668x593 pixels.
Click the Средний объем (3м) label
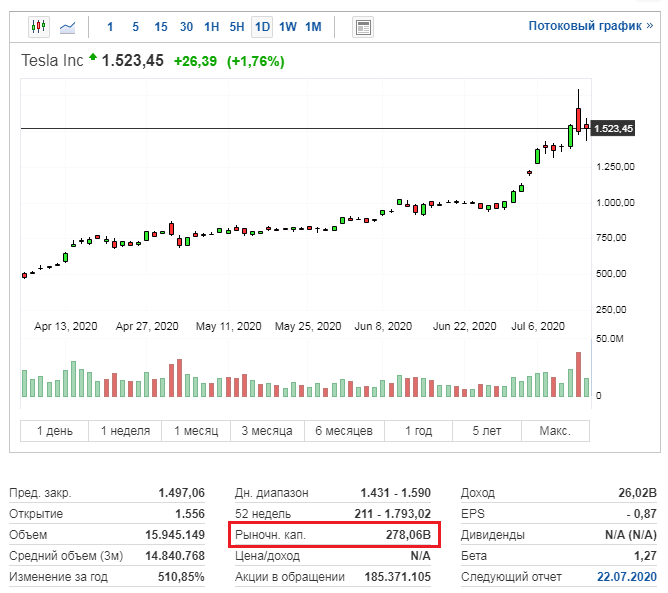click(x=66, y=556)
